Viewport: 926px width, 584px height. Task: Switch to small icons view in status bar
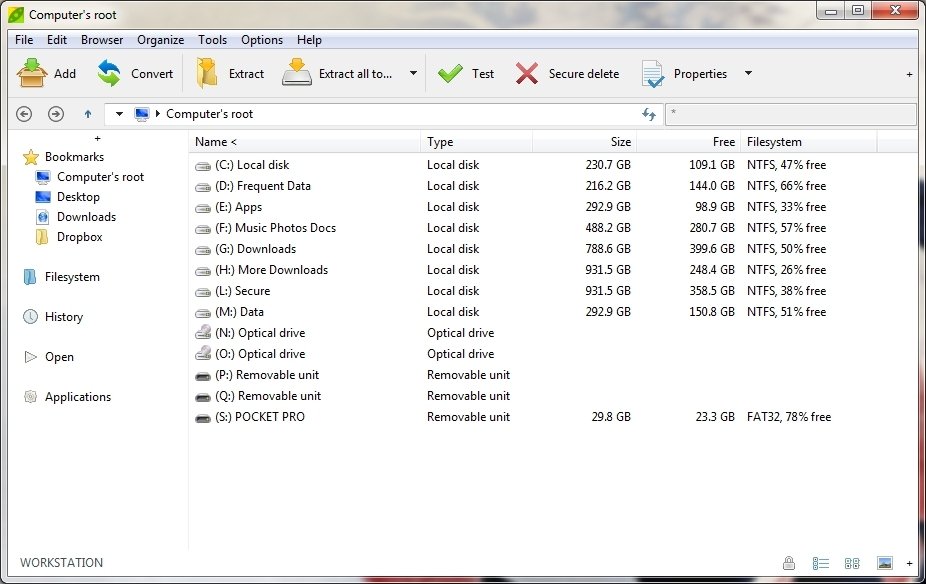pyautogui.click(x=852, y=563)
